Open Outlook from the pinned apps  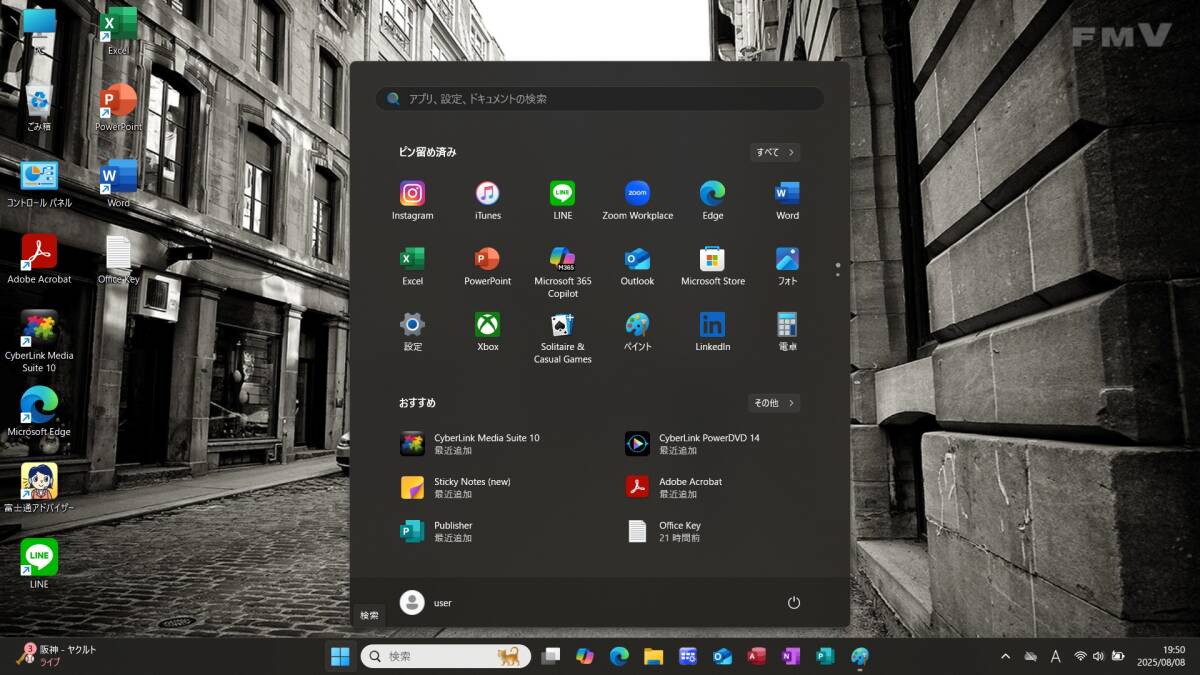tap(637, 267)
